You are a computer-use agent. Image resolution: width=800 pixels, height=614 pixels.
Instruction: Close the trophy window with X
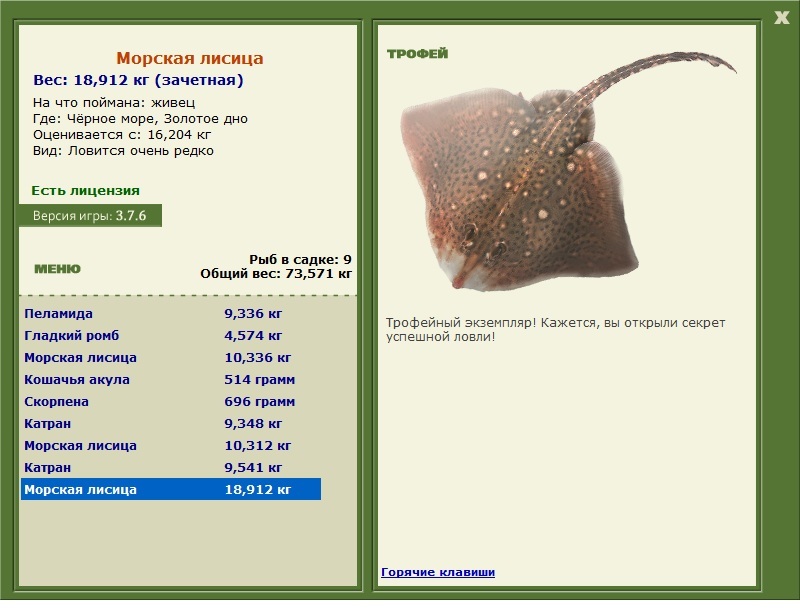coord(781,18)
